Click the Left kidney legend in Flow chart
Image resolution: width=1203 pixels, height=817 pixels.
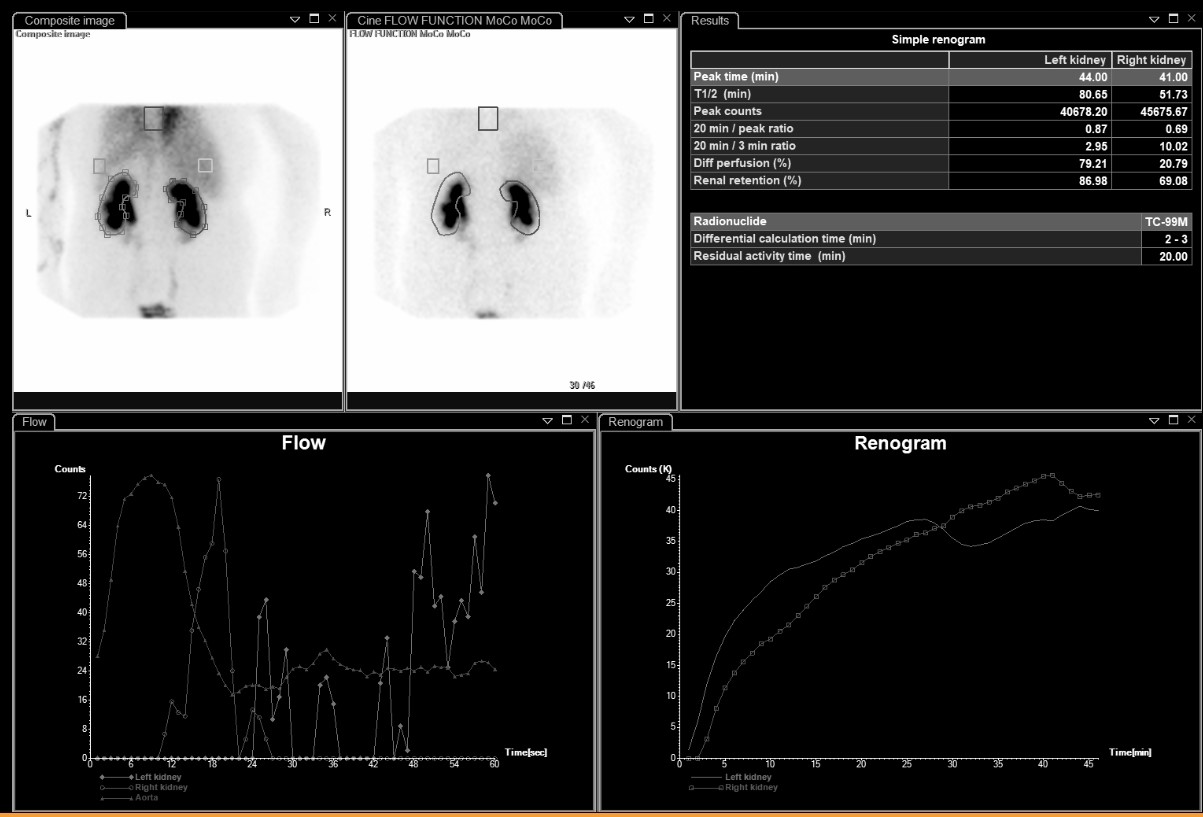point(160,776)
